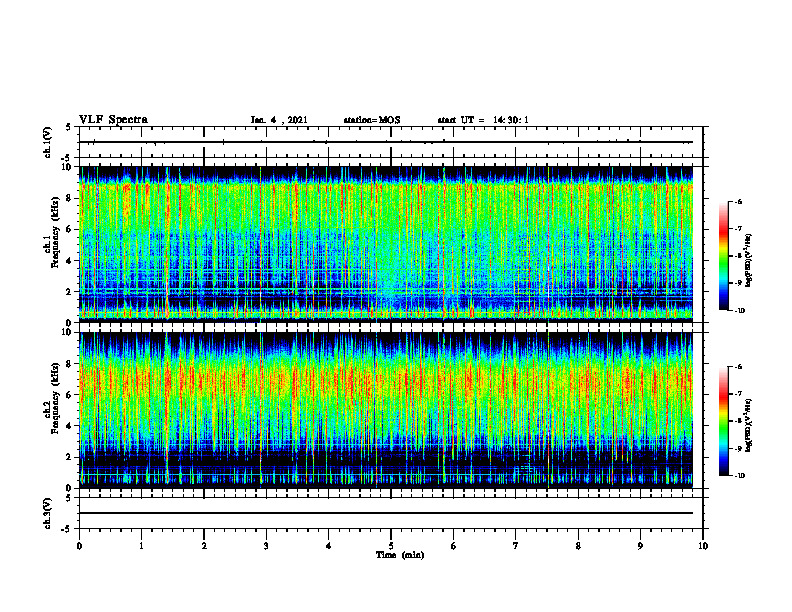
Task: Click time axis tick label "5"
Action: click(x=391, y=546)
